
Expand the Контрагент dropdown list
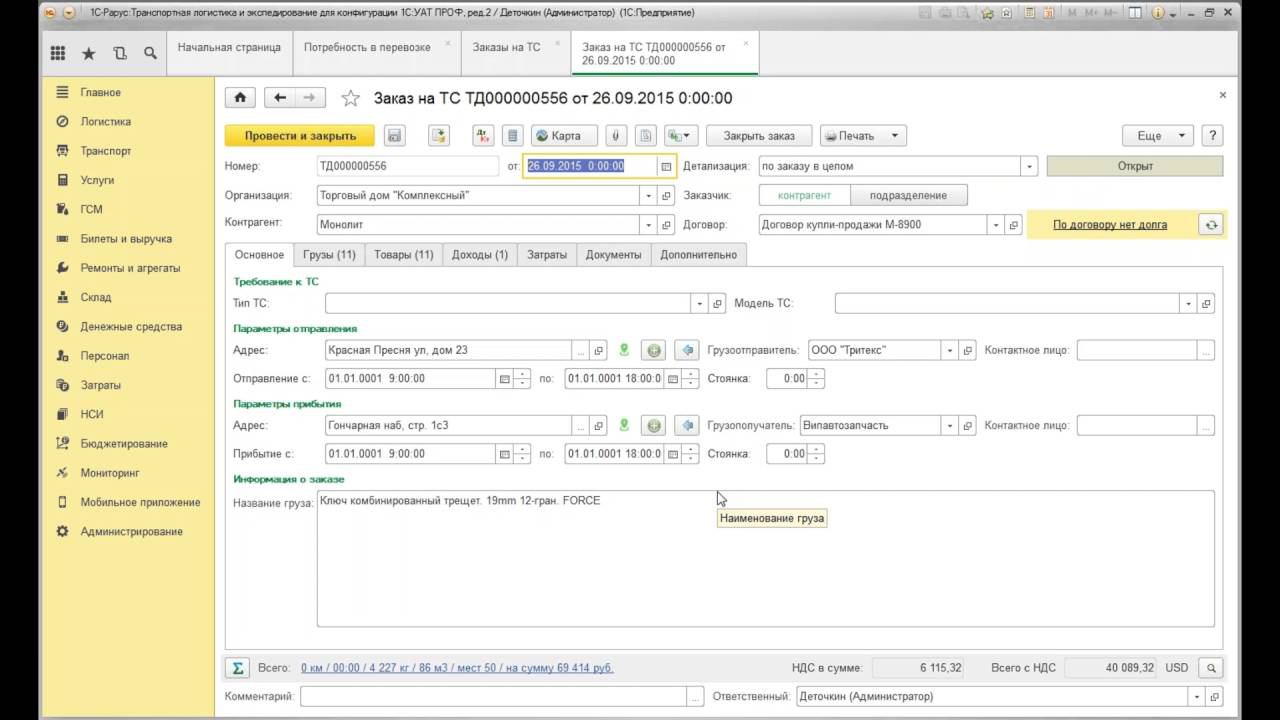click(x=650, y=225)
